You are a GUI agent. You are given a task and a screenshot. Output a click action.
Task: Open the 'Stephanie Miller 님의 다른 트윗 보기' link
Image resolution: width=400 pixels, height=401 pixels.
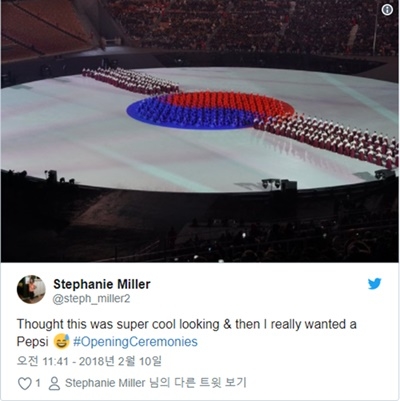click(155, 383)
